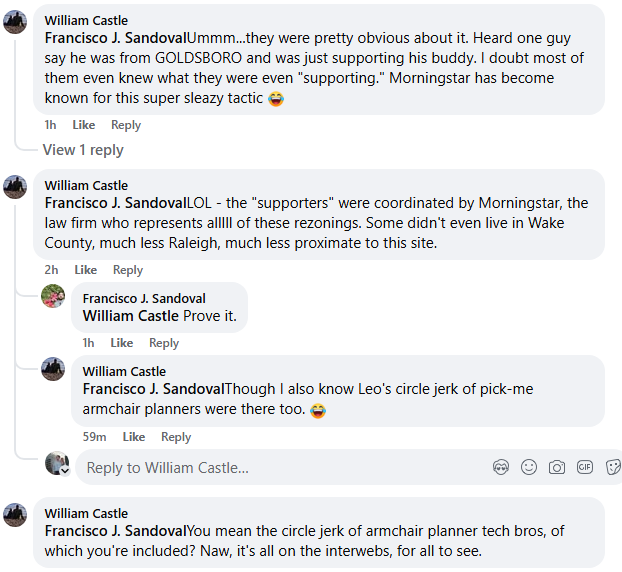
Task: Add a GIF to the reply
Action: tap(585, 467)
